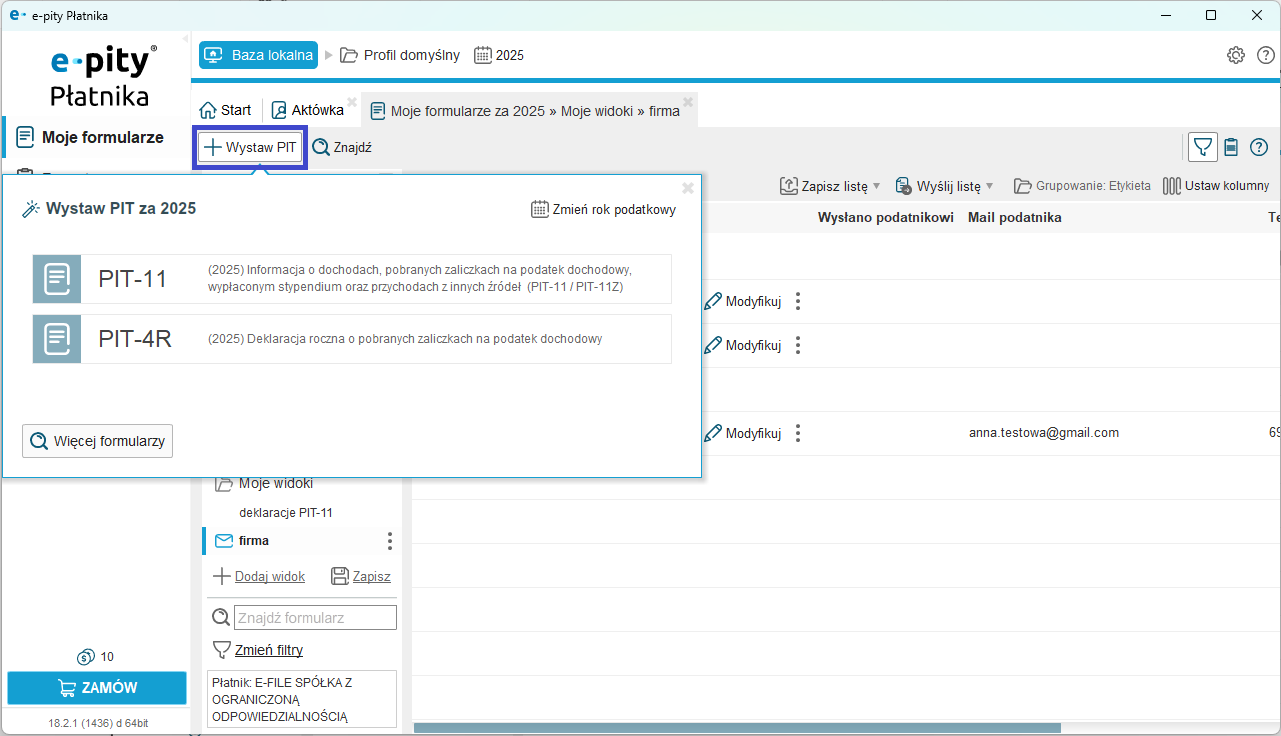The height and width of the screenshot is (736, 1281).
Task: Close the Wystaw PIT popup panel
Action: [687, 188]
